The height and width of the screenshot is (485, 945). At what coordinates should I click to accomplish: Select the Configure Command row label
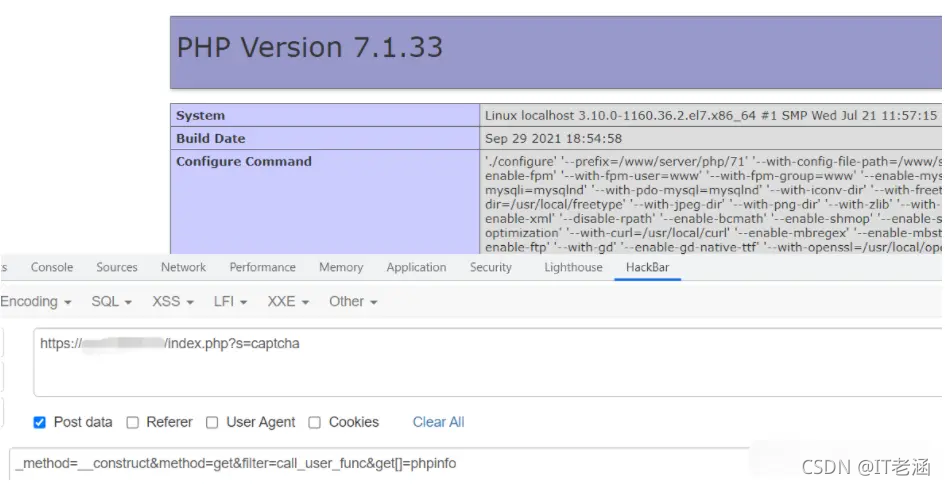pos(243,161)
